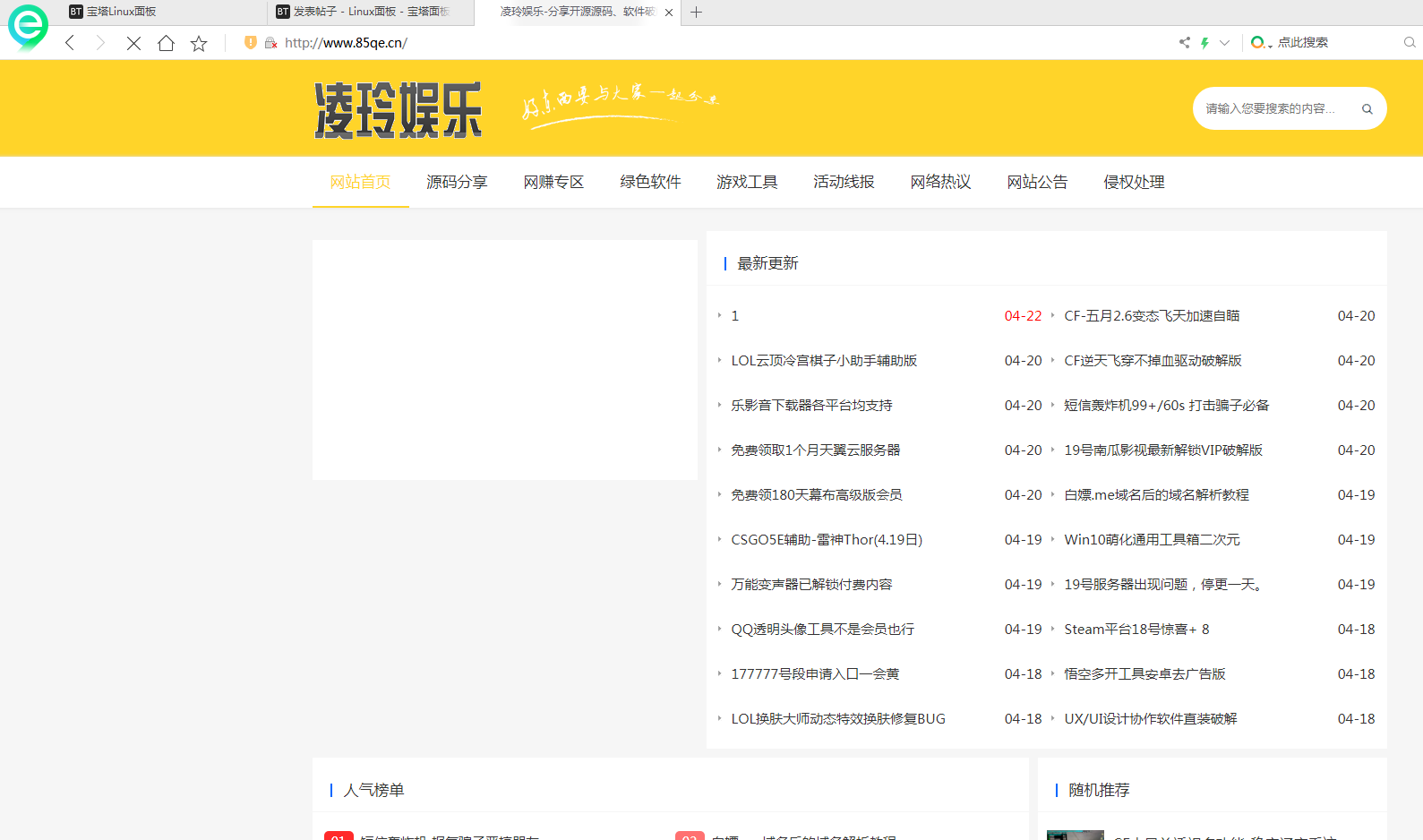Open the 源码分享 navigation menu item
The height and width of the screenshot is (840, 1423).
click(x=457, y=182)
